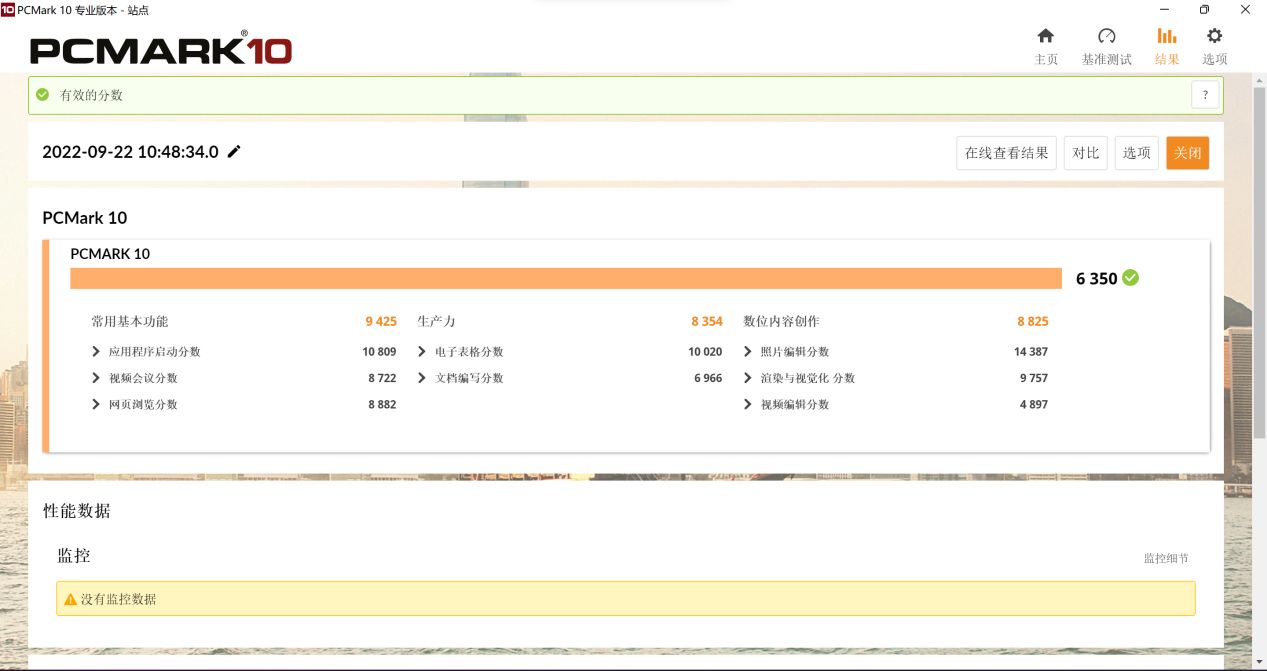The width and height of the screenshot is (1267, 671).
Task: Restore the window with title bar restore button
Action: [1204, 9]
